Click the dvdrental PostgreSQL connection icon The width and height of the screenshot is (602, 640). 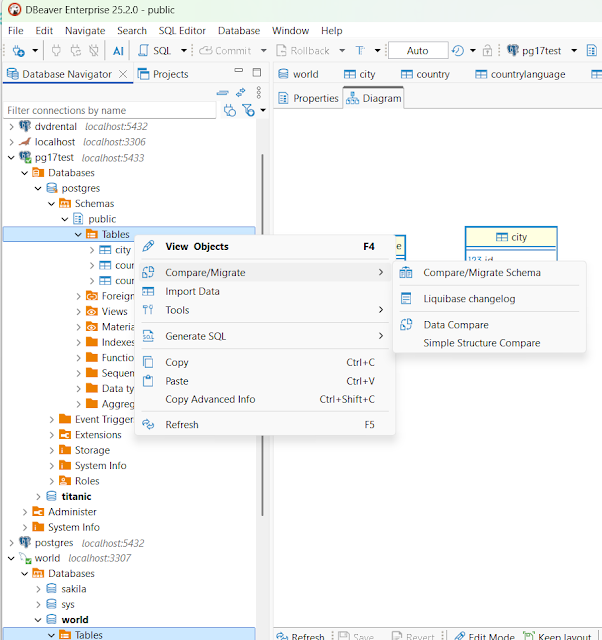tap(25, 126)
